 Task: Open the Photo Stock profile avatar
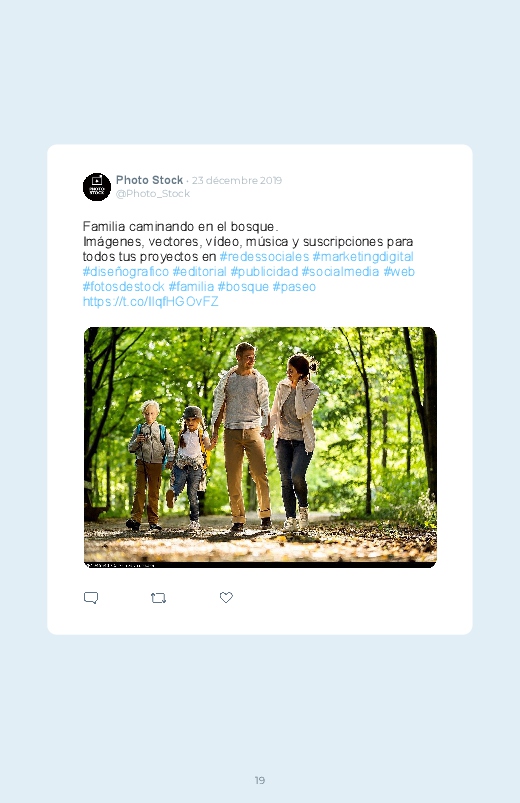pyautogui.click(x=97, y=187)
